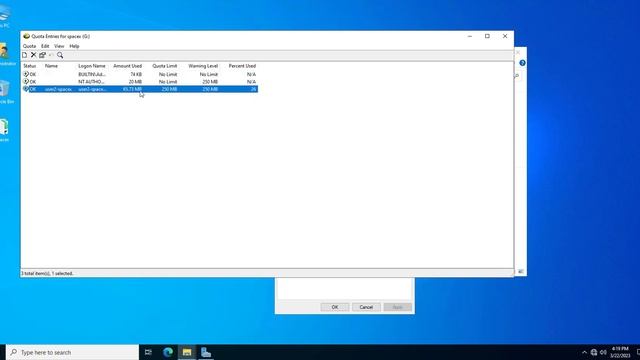Click the status icon of the user2-spacex row
Image resolution: width=640 pixels, height=360 pixels.
[26, 89]
